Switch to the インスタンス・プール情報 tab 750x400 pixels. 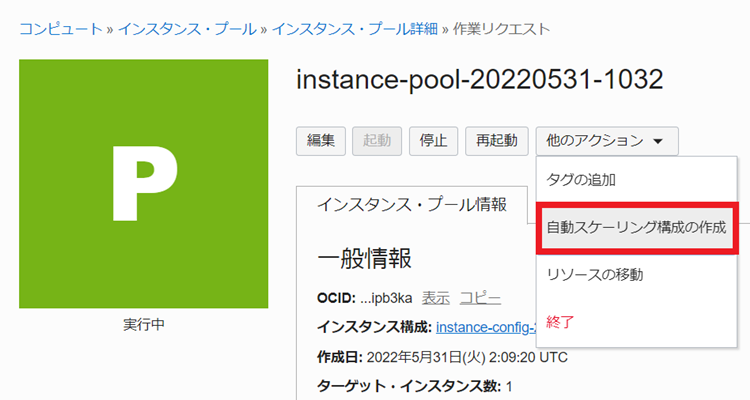(x=411, y=204)
